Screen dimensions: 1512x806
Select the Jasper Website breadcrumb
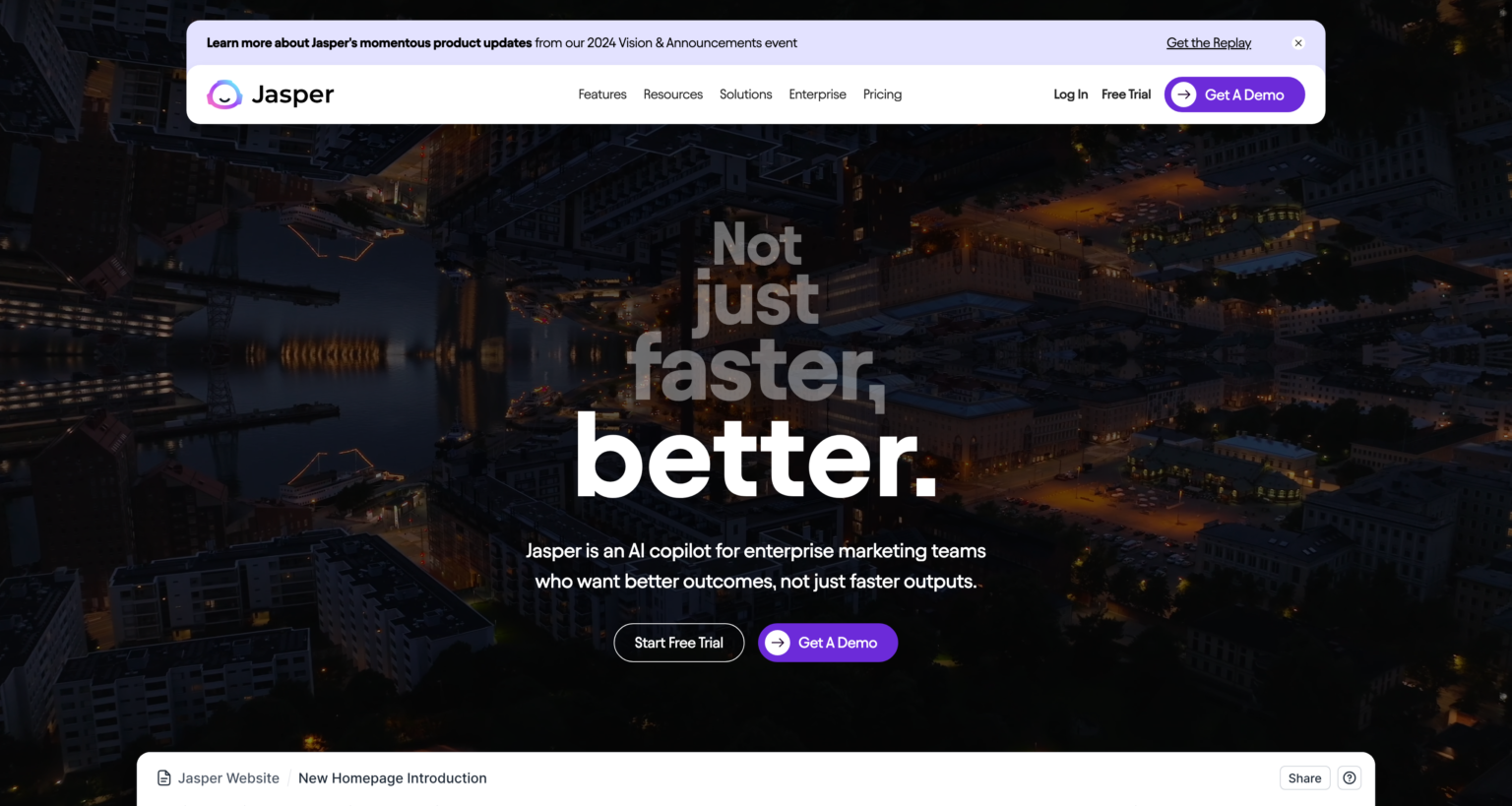click(228, 778)
